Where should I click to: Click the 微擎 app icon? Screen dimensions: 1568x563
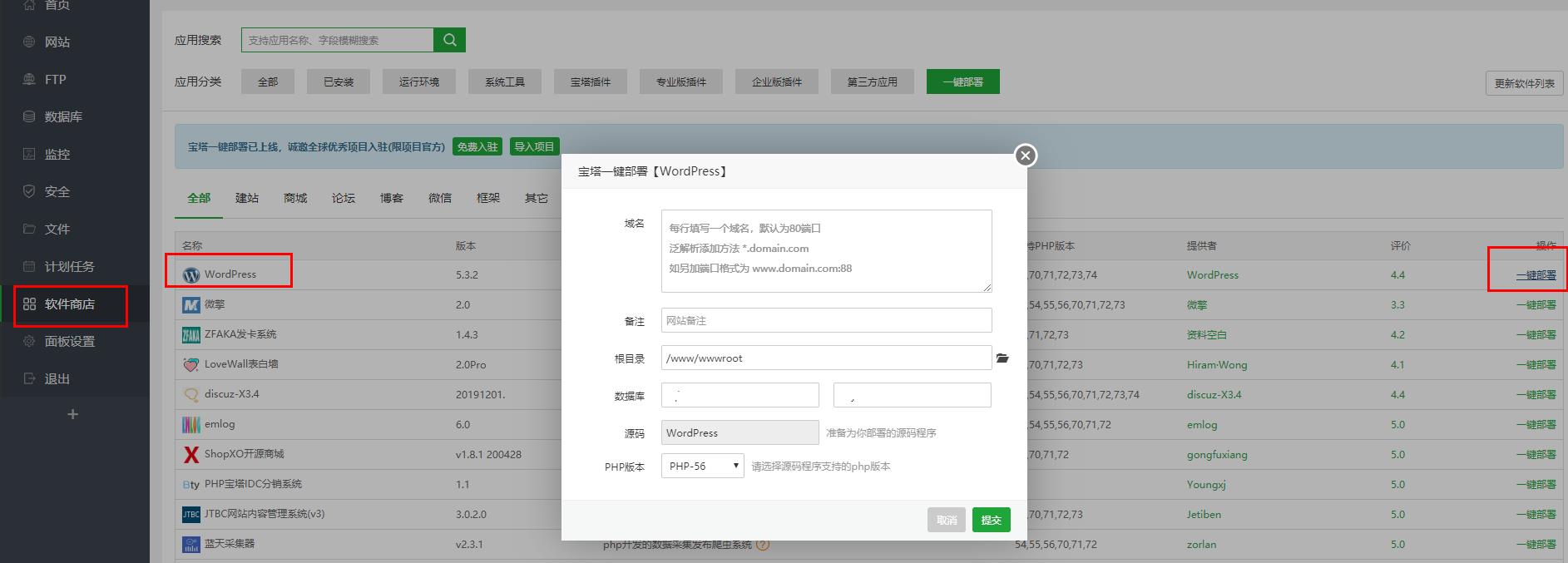click(191, 304)
